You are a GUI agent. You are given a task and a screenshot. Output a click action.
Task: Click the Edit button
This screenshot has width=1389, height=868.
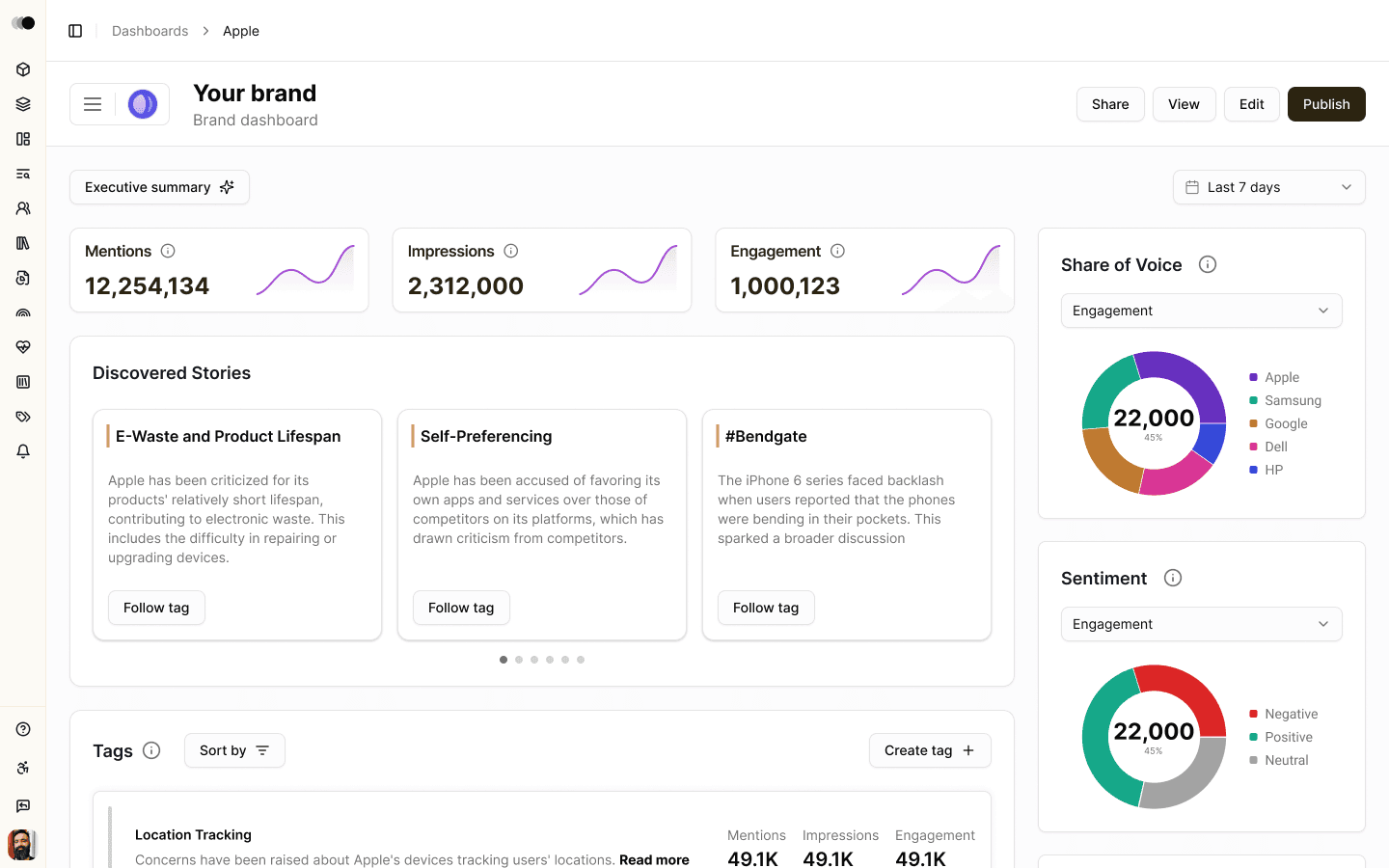(1252, 104)
